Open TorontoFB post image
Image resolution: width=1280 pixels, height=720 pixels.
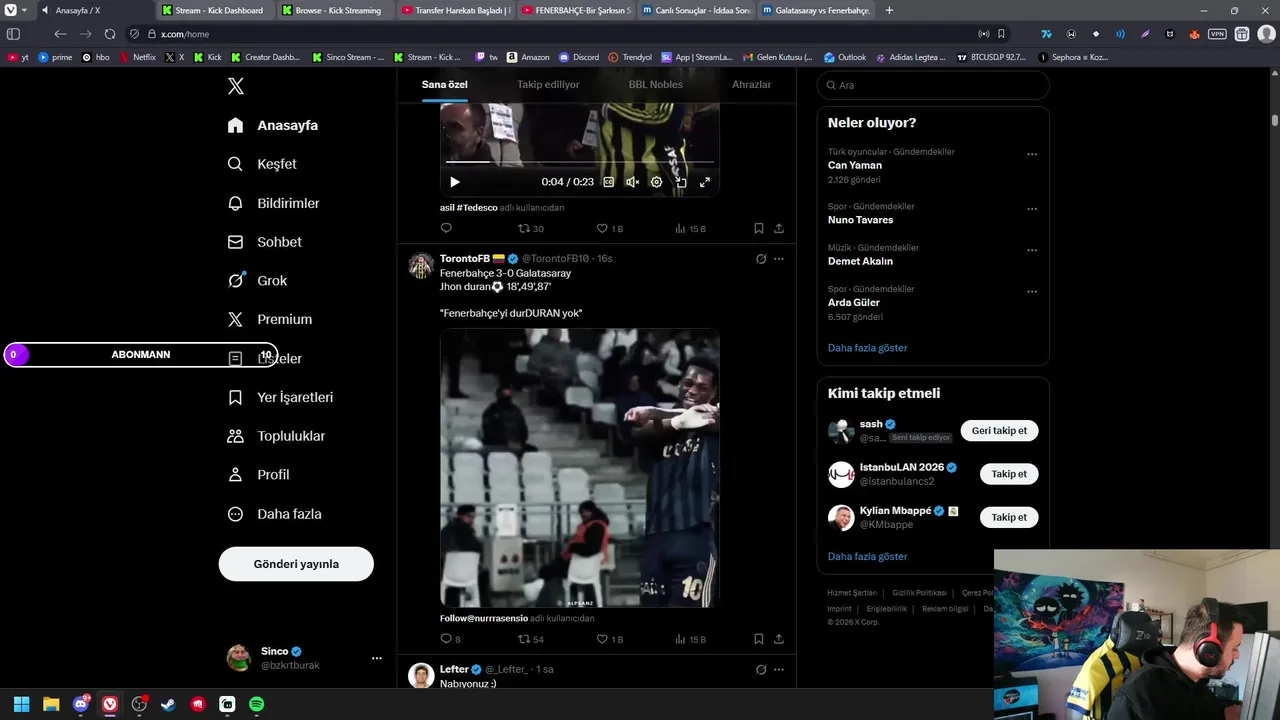580,468
